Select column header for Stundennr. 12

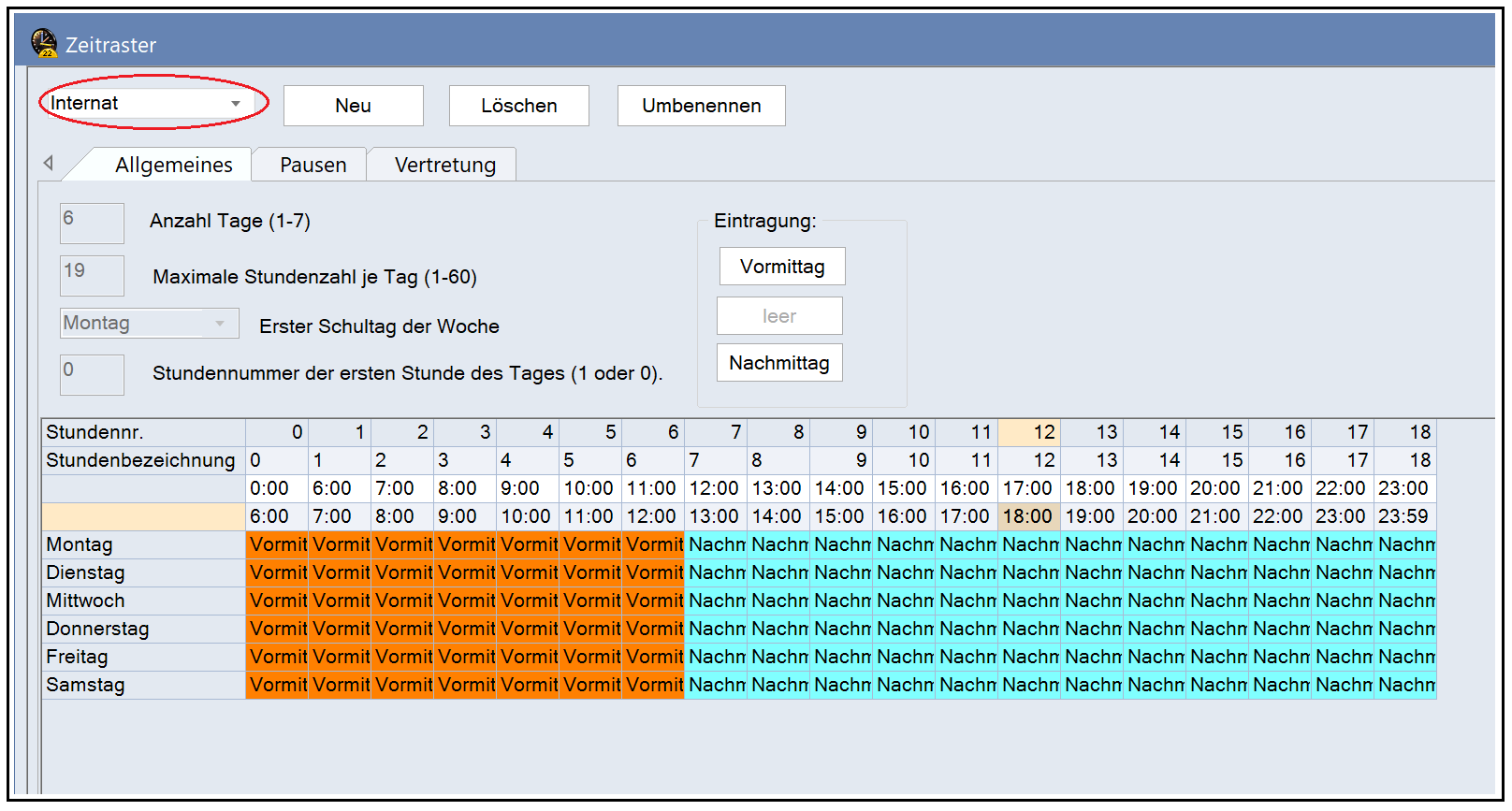click(1028, 432)
